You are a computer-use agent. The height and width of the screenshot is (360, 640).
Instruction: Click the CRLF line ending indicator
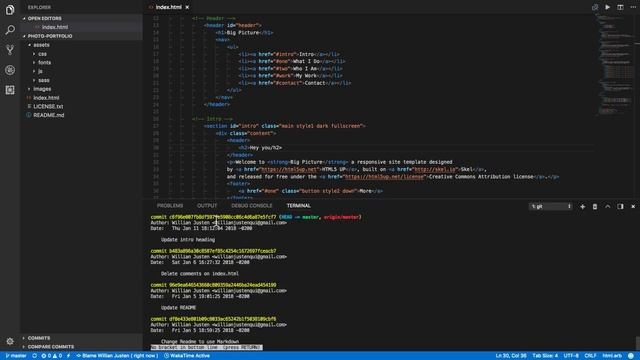pos(590,356)
